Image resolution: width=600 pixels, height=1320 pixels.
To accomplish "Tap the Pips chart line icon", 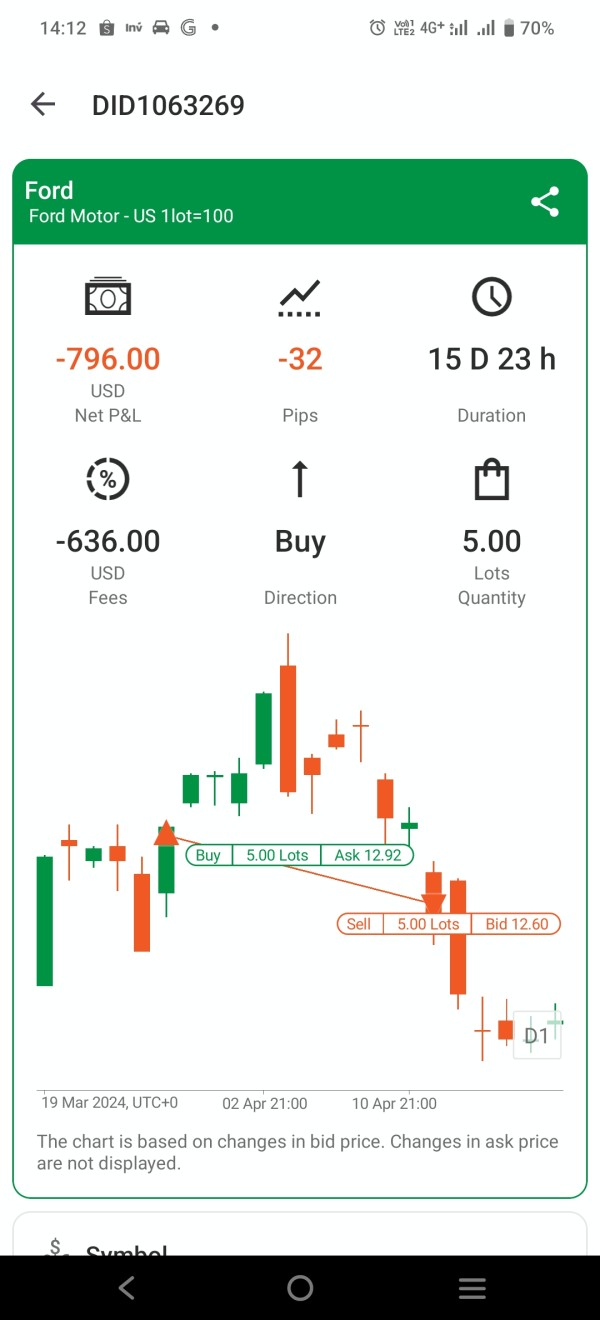I will [300, 297].
